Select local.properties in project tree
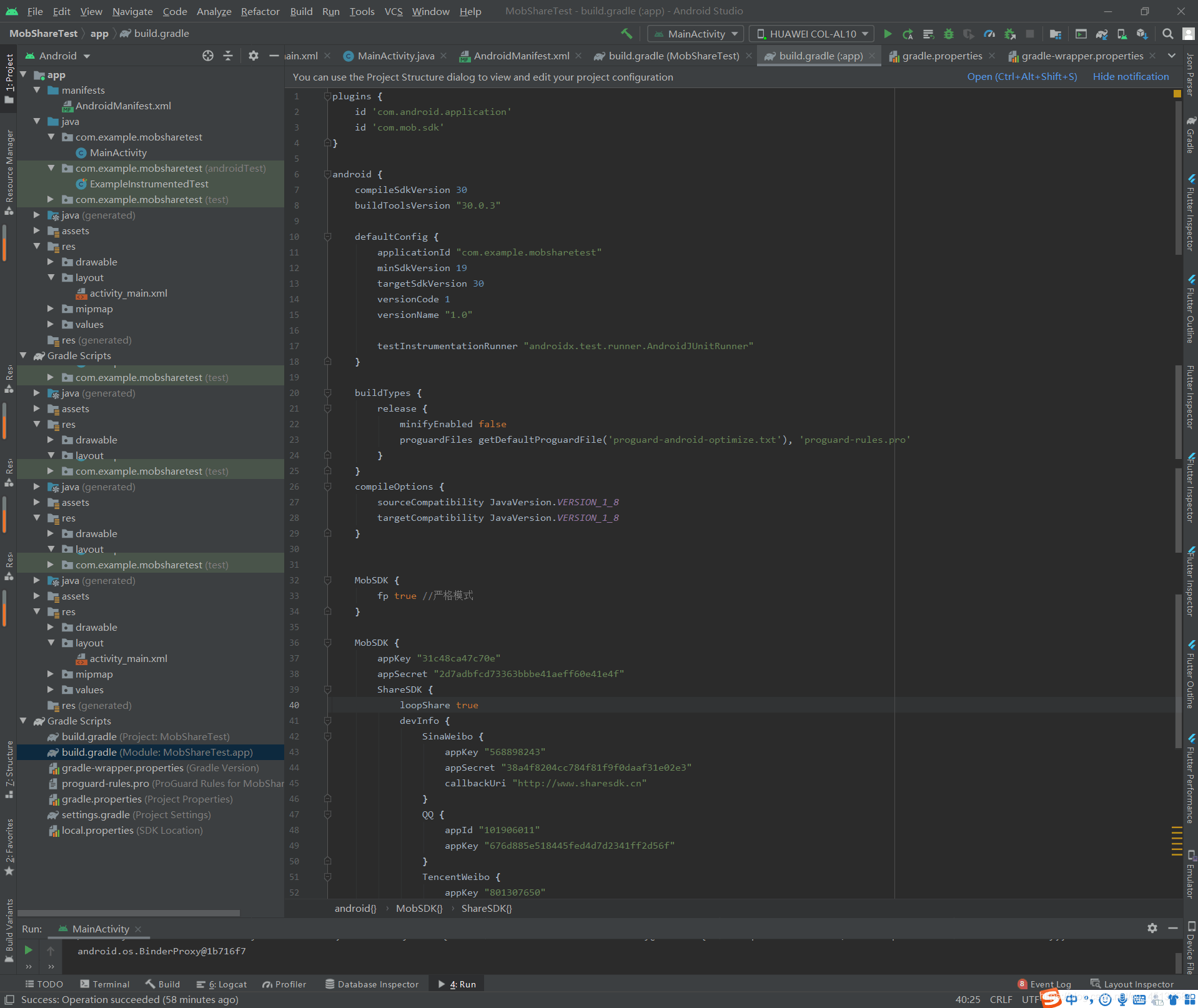 point(97,830)
